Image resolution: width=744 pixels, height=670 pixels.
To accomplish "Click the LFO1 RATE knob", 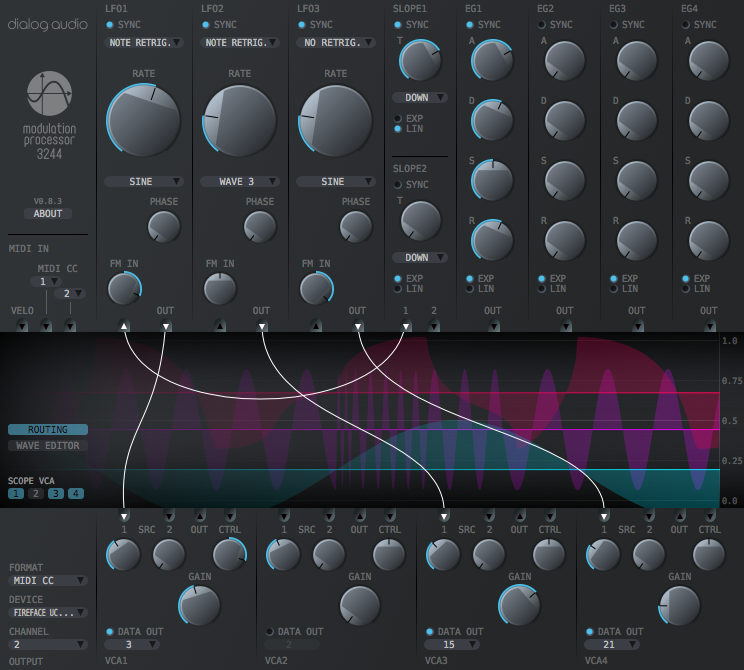I will click(143, 119).
